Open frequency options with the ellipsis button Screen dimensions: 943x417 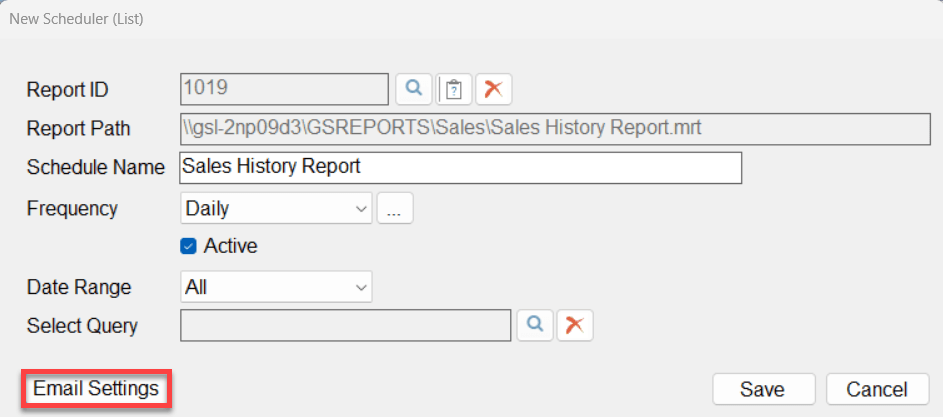click(x=395, y=209)
